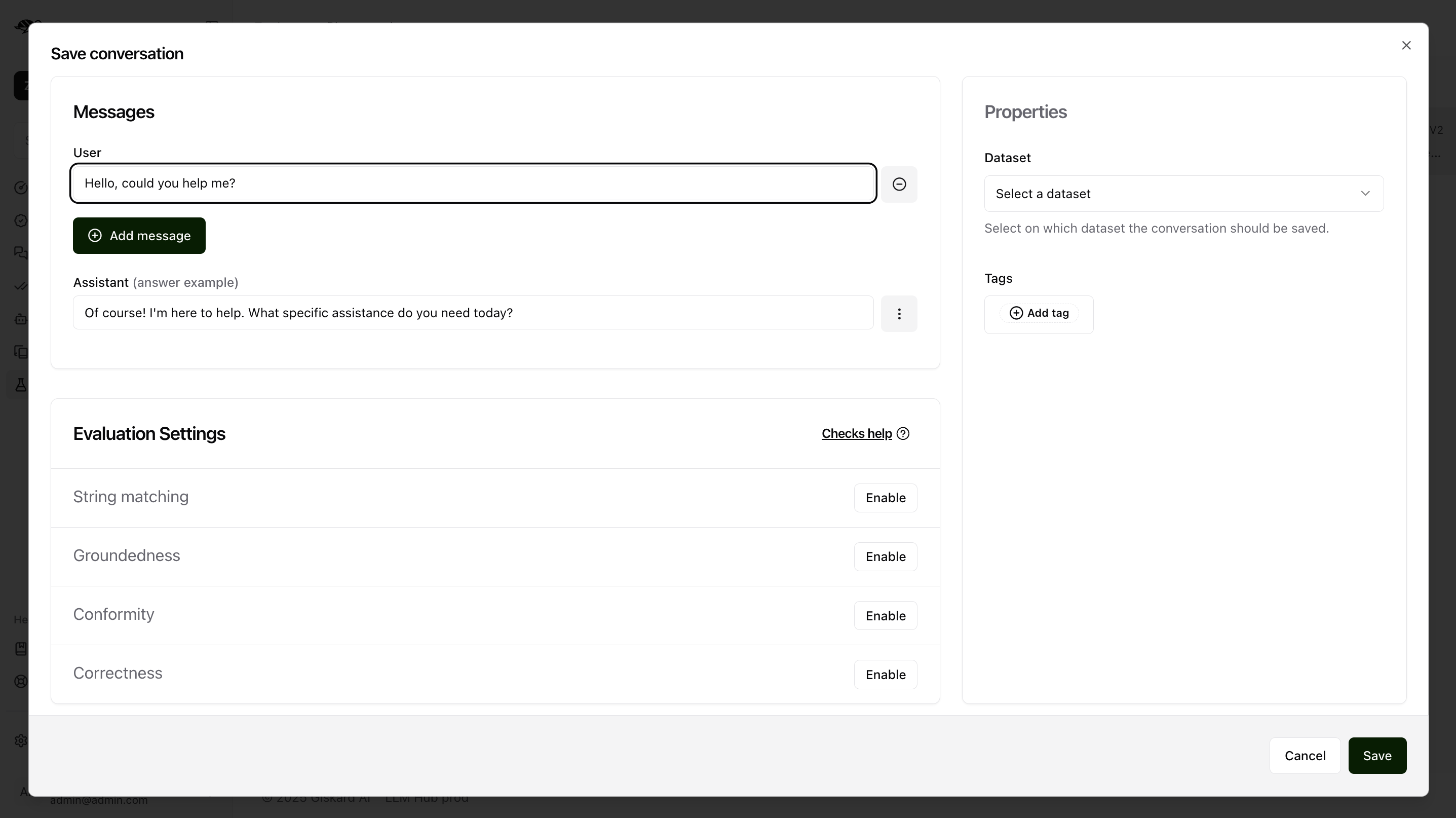The width and height of the screenshot is (1456, 818).
Task: Click the Cancel button
Action: (x=1305, y=756)
